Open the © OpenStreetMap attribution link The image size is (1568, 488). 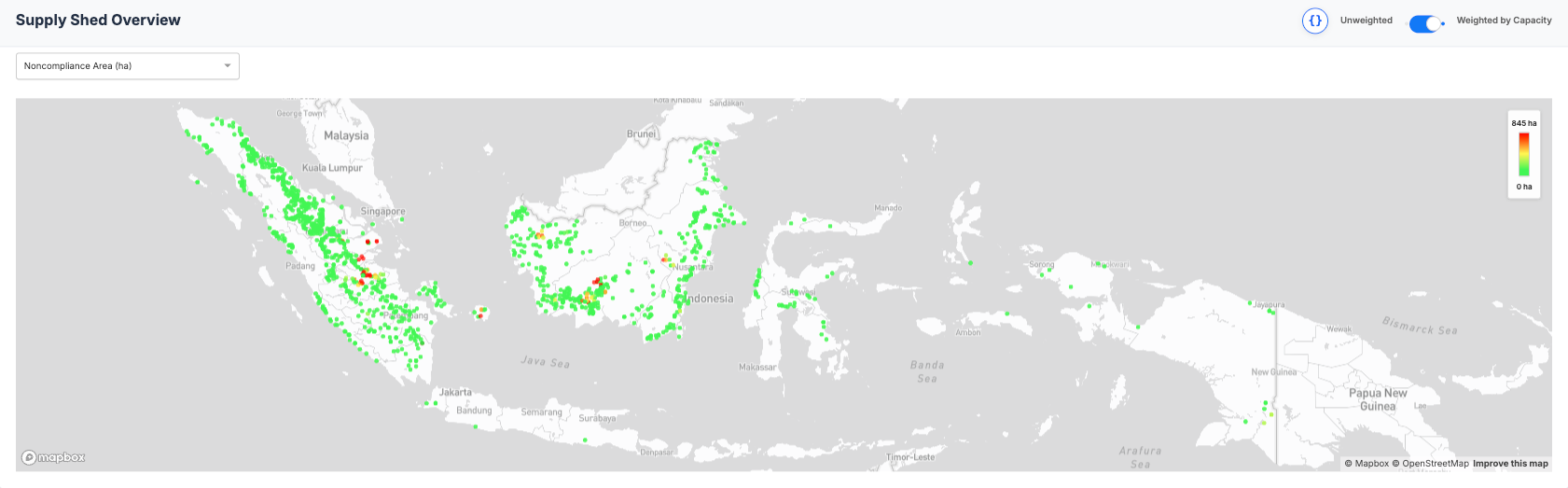click(x=1430, y=464)
